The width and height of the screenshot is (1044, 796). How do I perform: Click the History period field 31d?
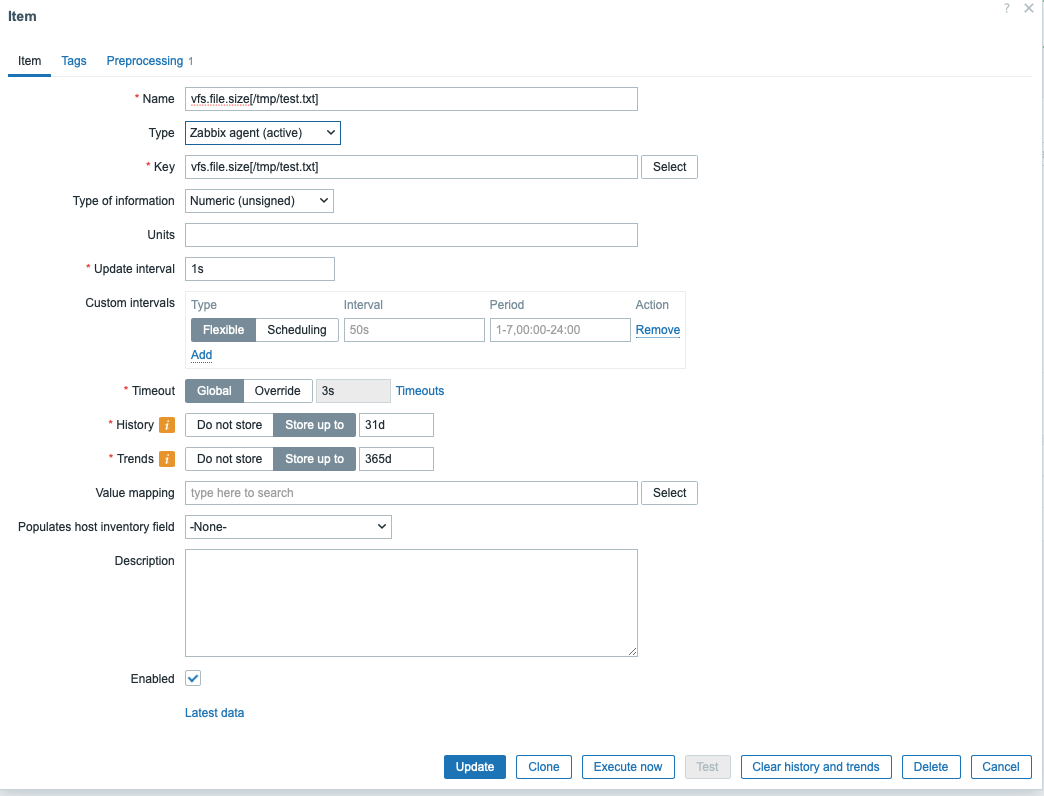pos(396,425)
